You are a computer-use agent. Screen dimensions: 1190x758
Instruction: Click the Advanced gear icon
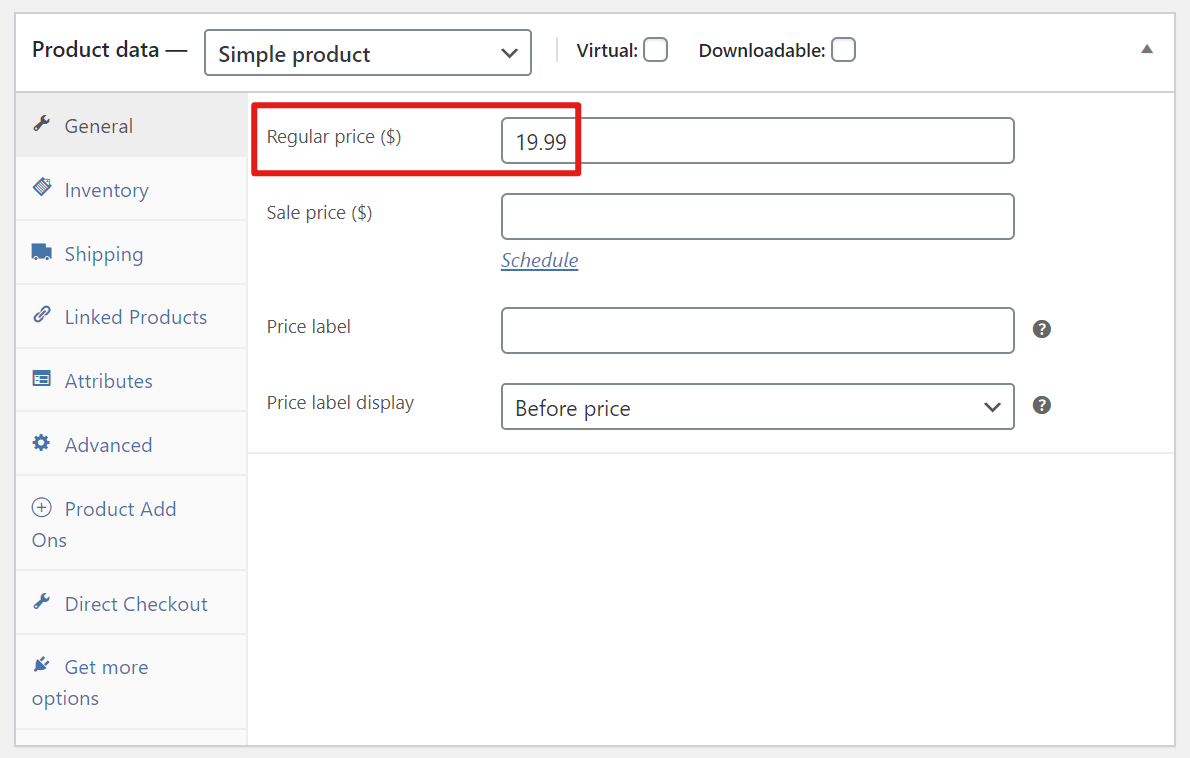42,442
